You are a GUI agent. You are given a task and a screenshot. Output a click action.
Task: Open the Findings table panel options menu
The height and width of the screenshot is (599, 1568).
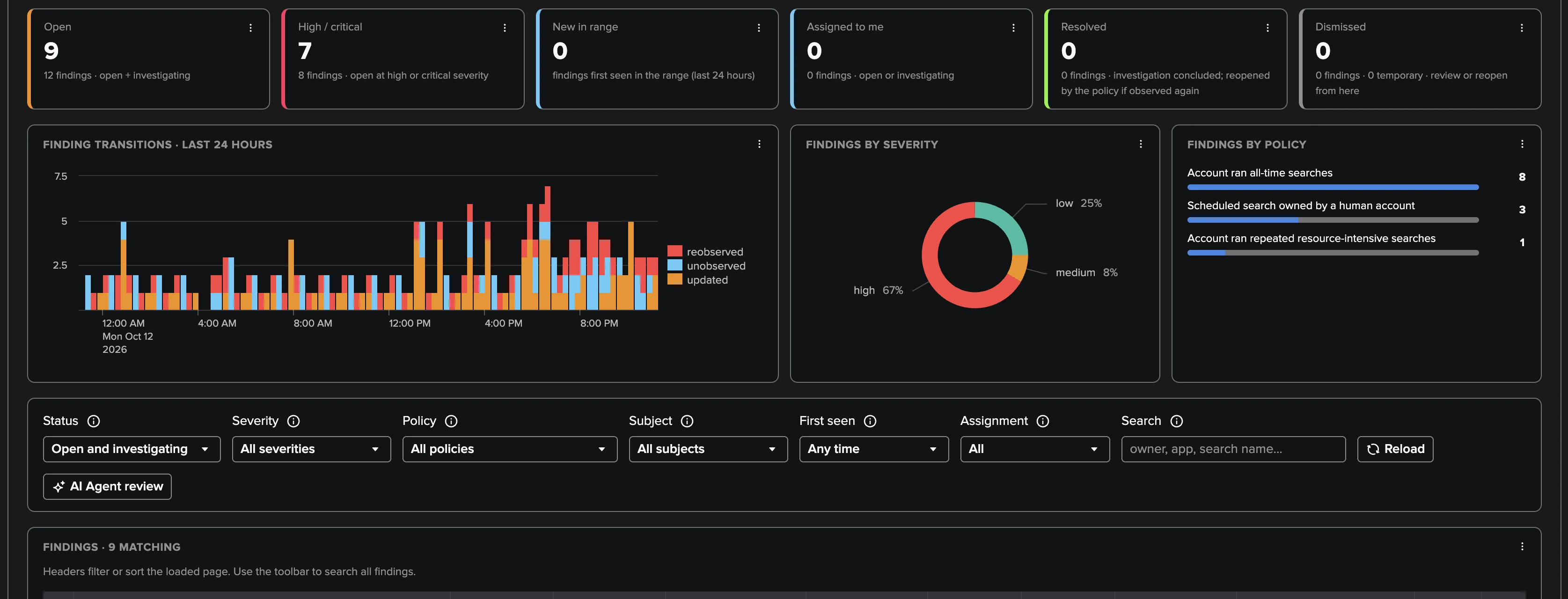click(x=1522, y=547)
